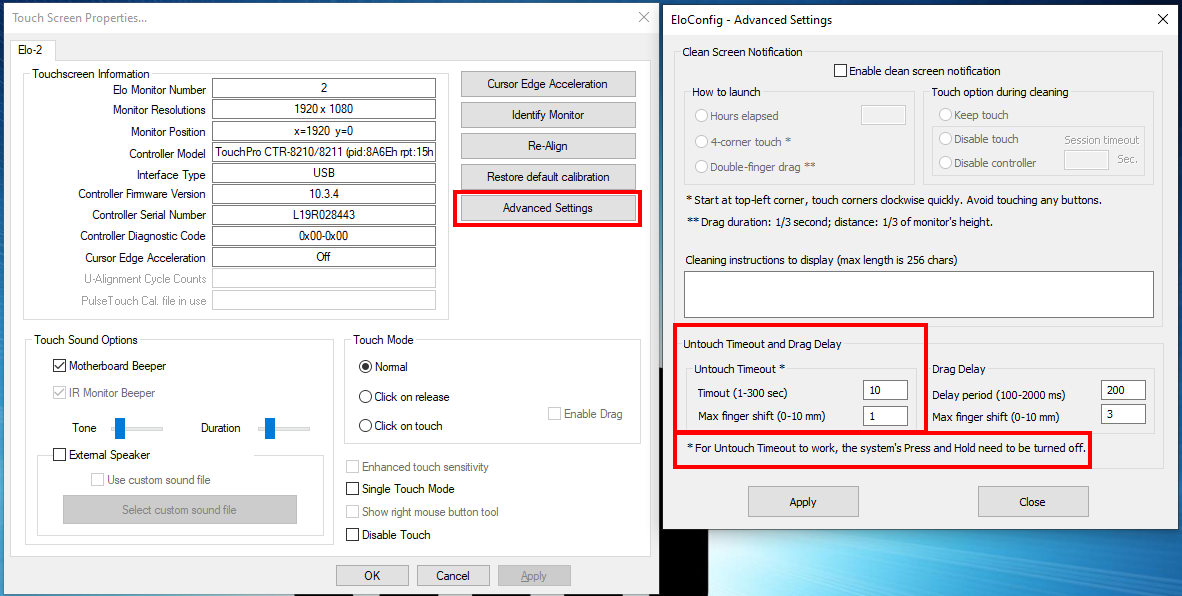Start Re-Align calibration
1182x596 pixels.
click(x=548, y=145)
